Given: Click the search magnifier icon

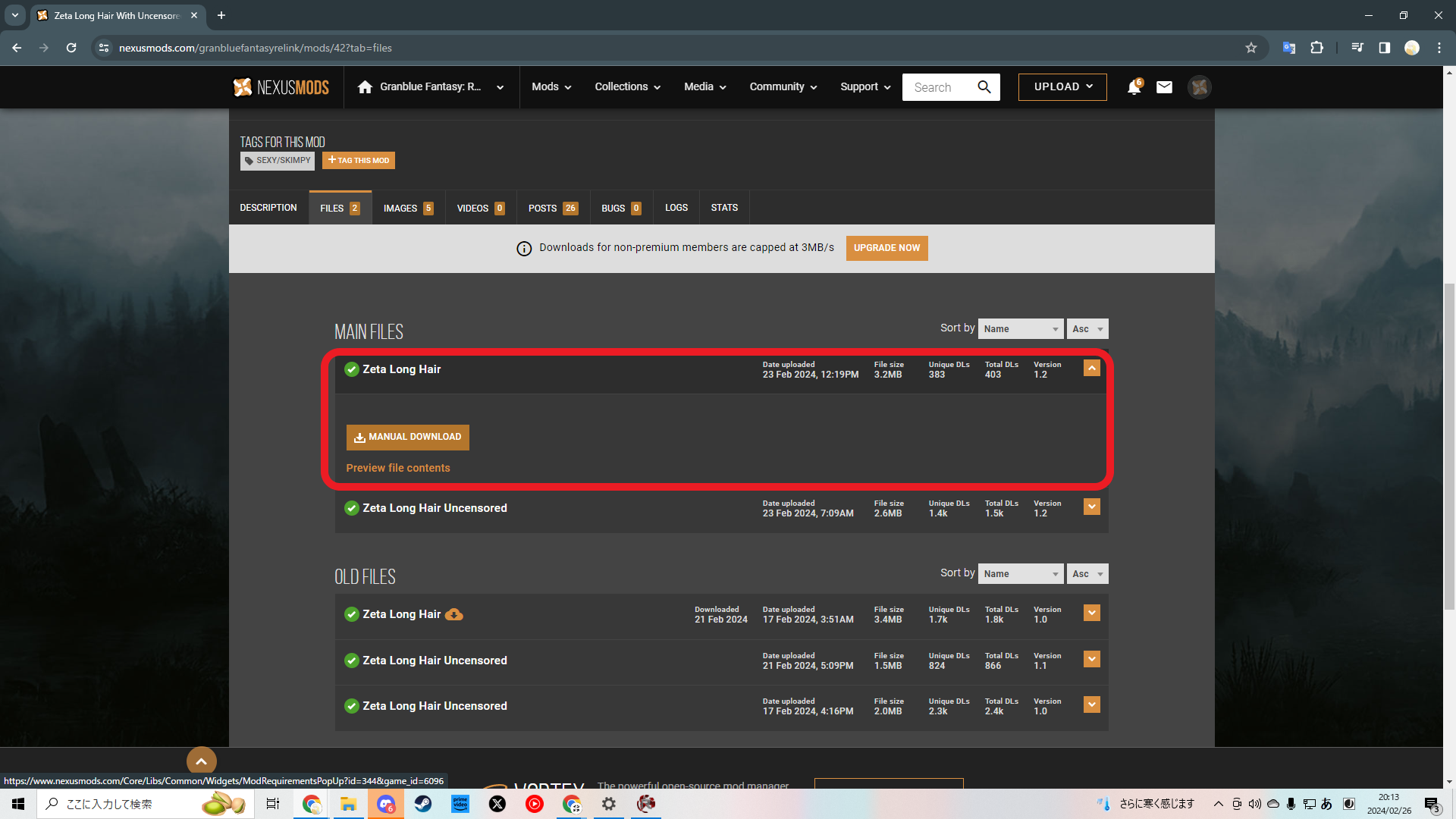Looking at the screenshot, I should [x=984, y=87].
